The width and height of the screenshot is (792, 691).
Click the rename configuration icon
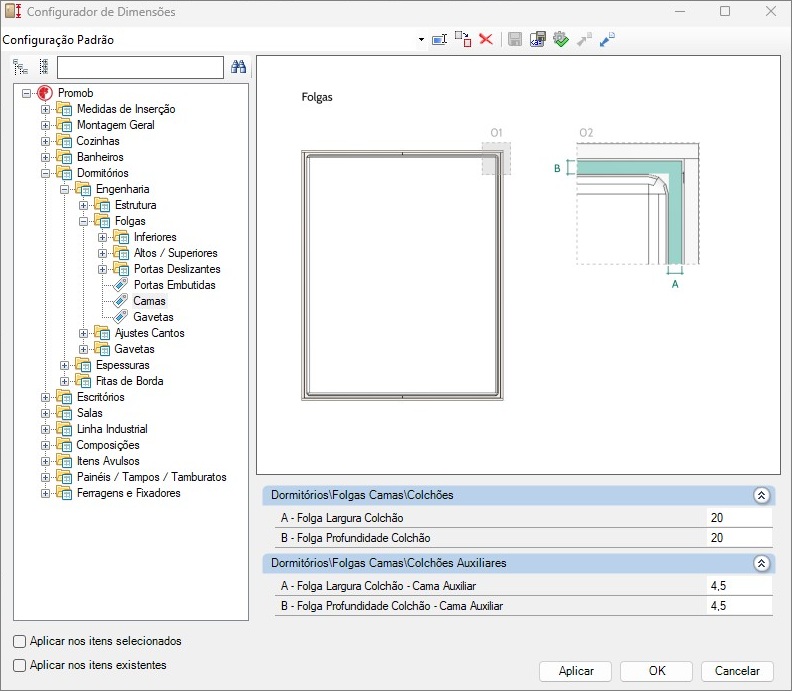pos(440,39)
